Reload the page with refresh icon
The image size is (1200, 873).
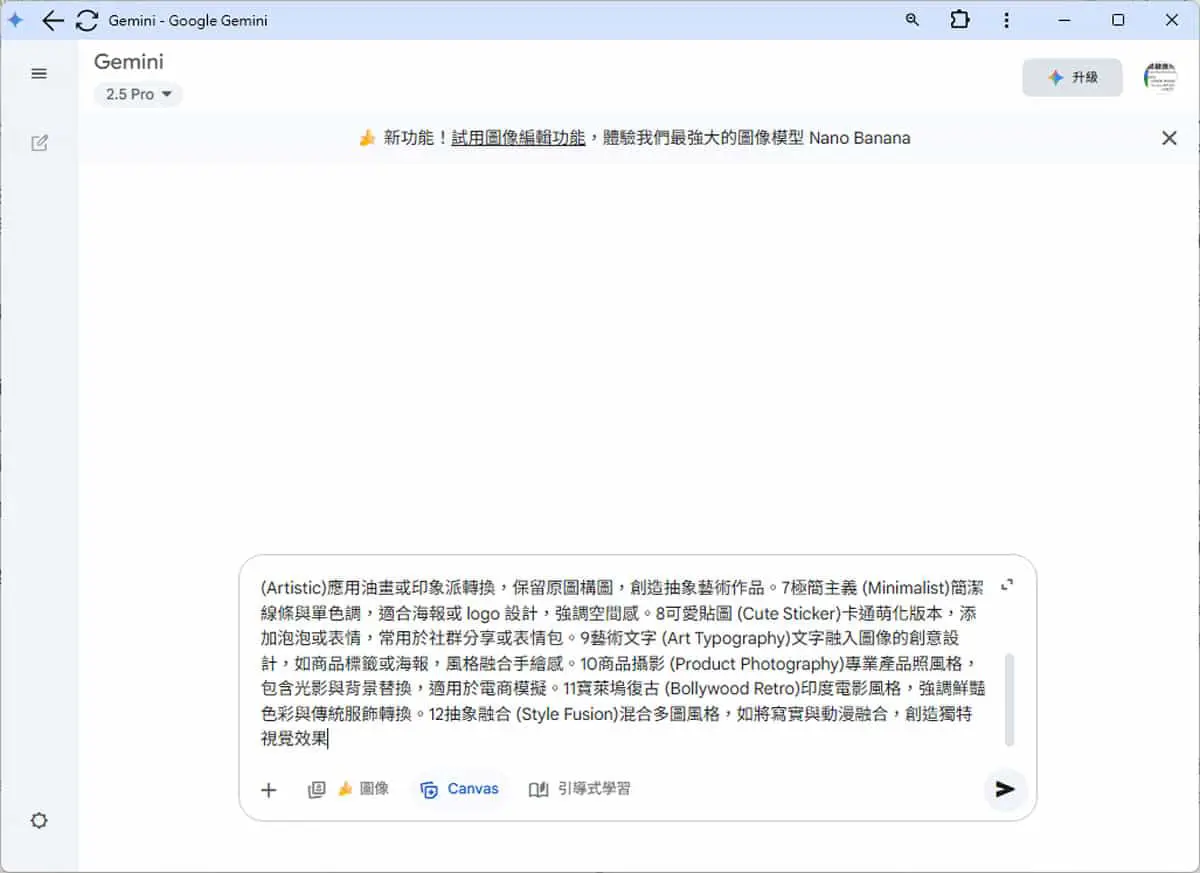87,20
